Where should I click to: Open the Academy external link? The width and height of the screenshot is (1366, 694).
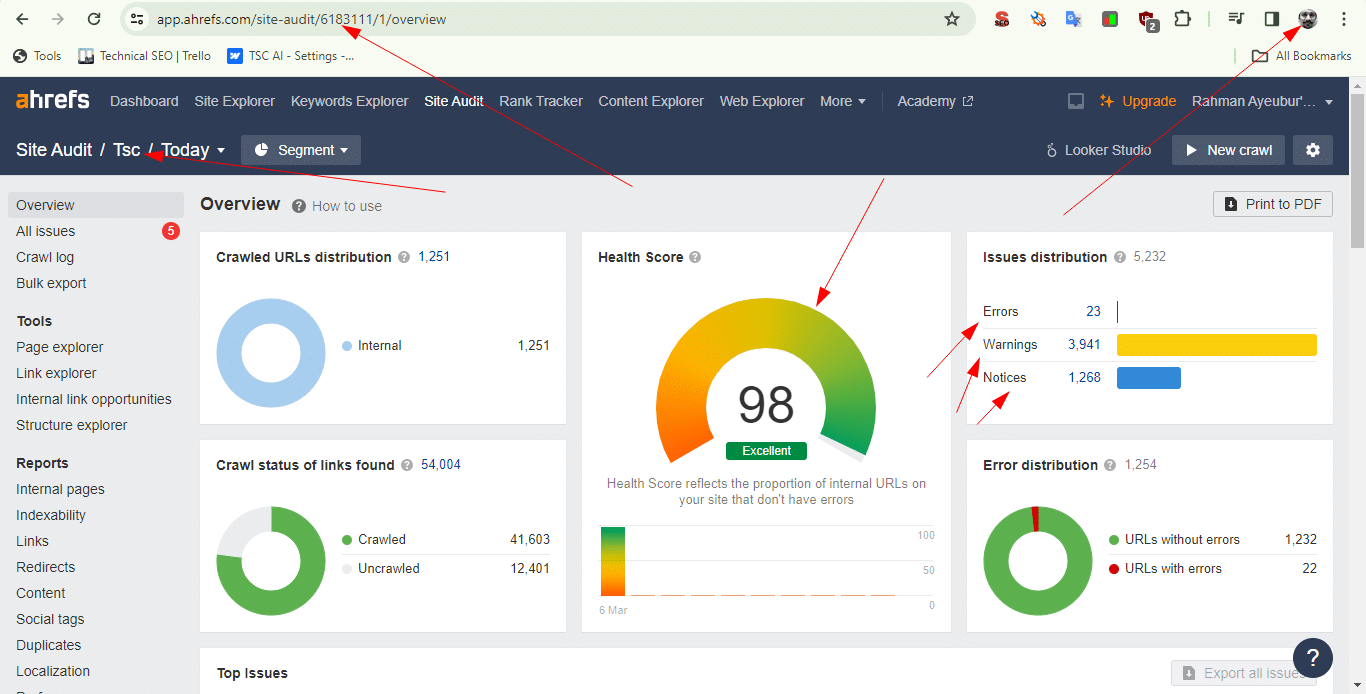(x=935, y=101)
